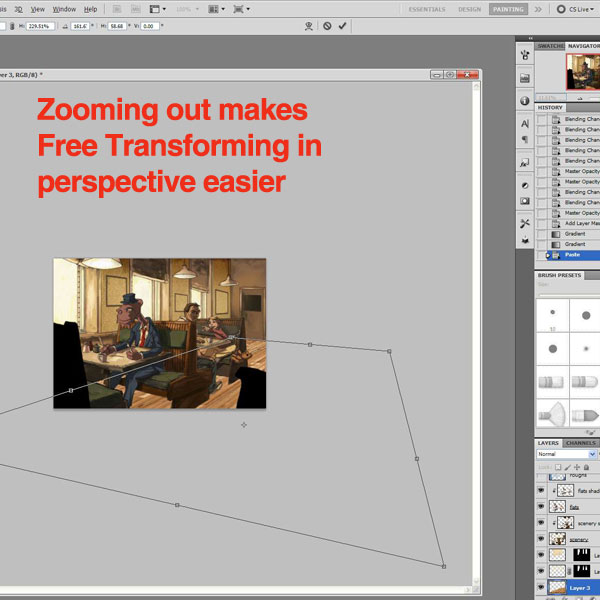Open the 3D menu

tap(18, 9)
